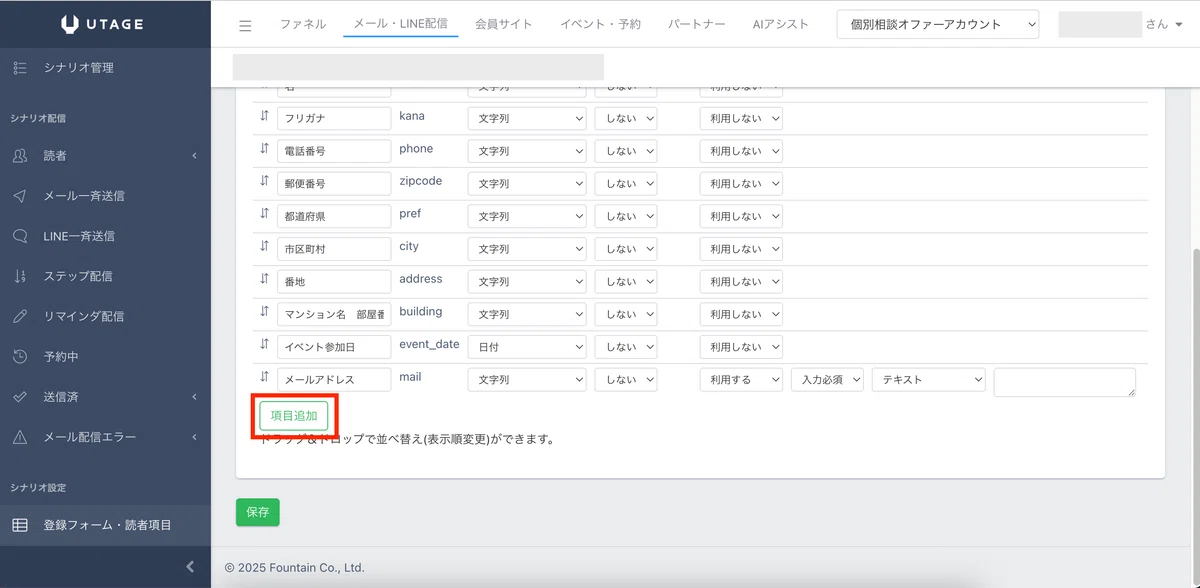The height and width of the screenshot is (588, 1200).
Task: Click the mail row empty text area
Action: tap(1065, 382)
